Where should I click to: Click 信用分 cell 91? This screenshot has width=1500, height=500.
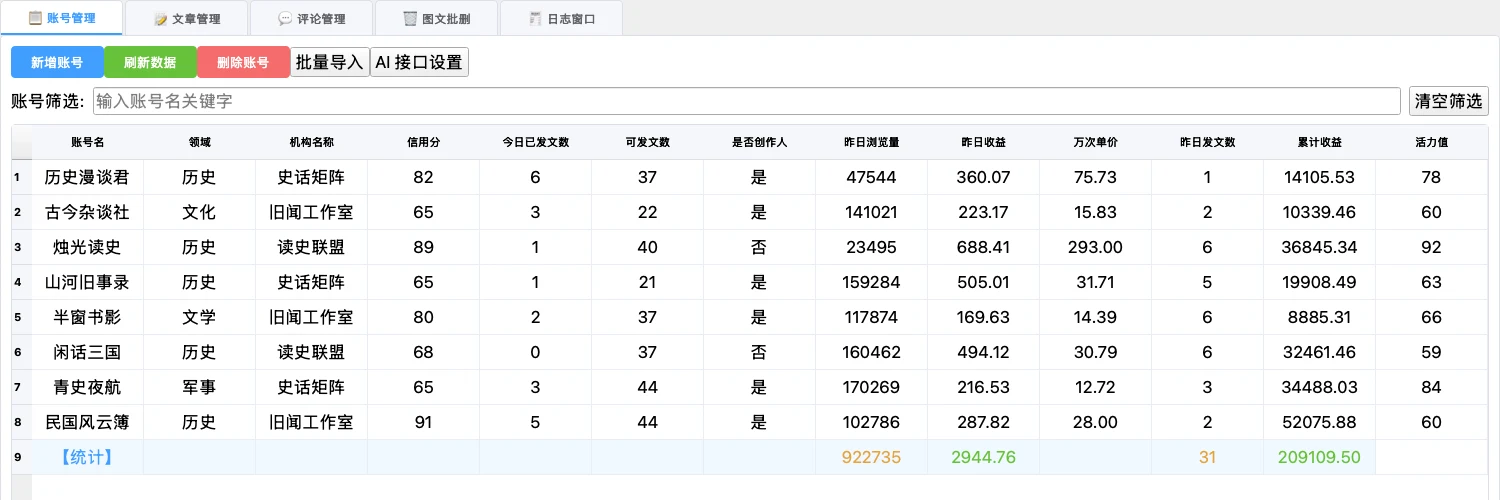423,422
